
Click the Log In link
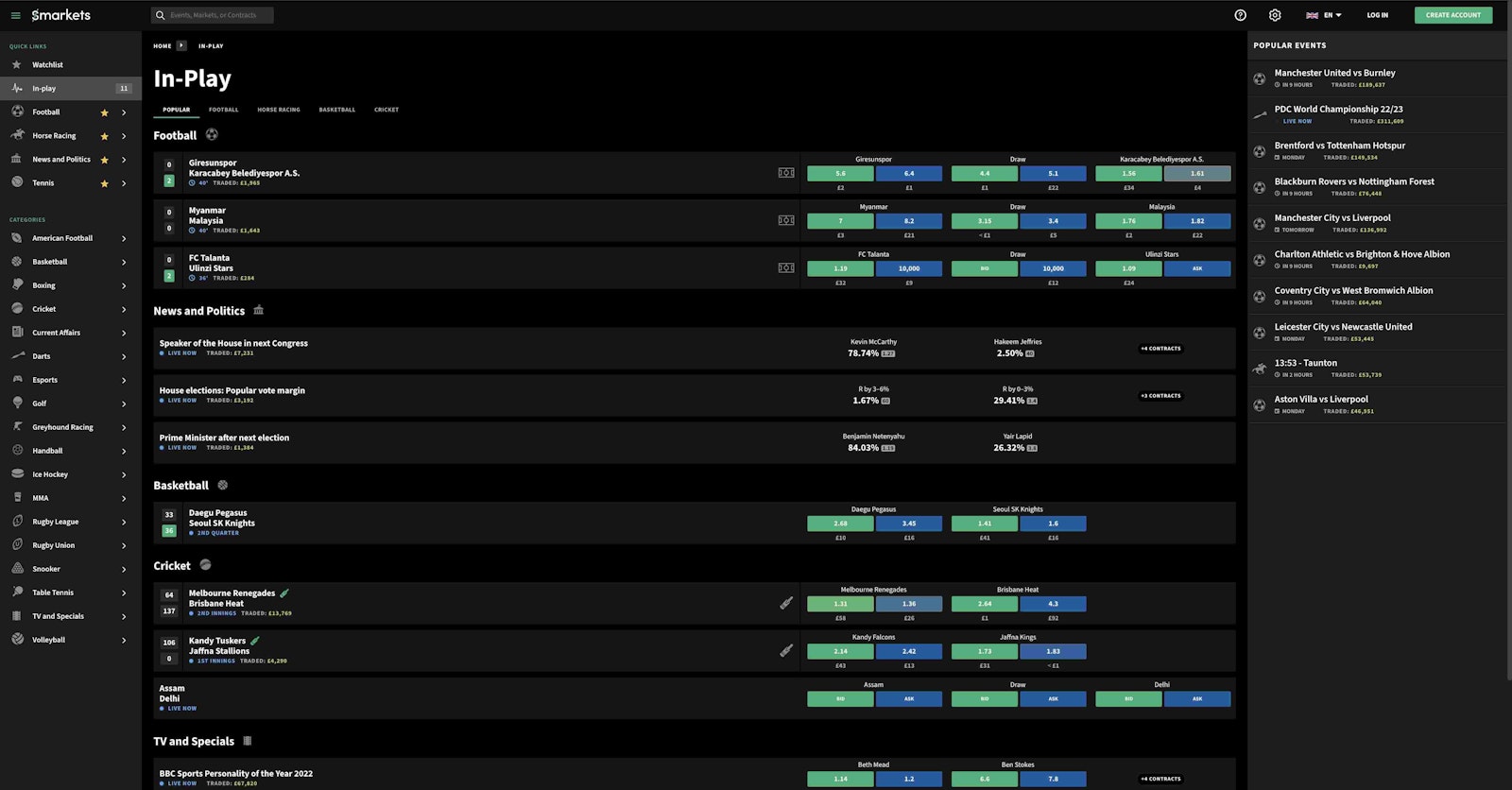(x=1377, y=15)
